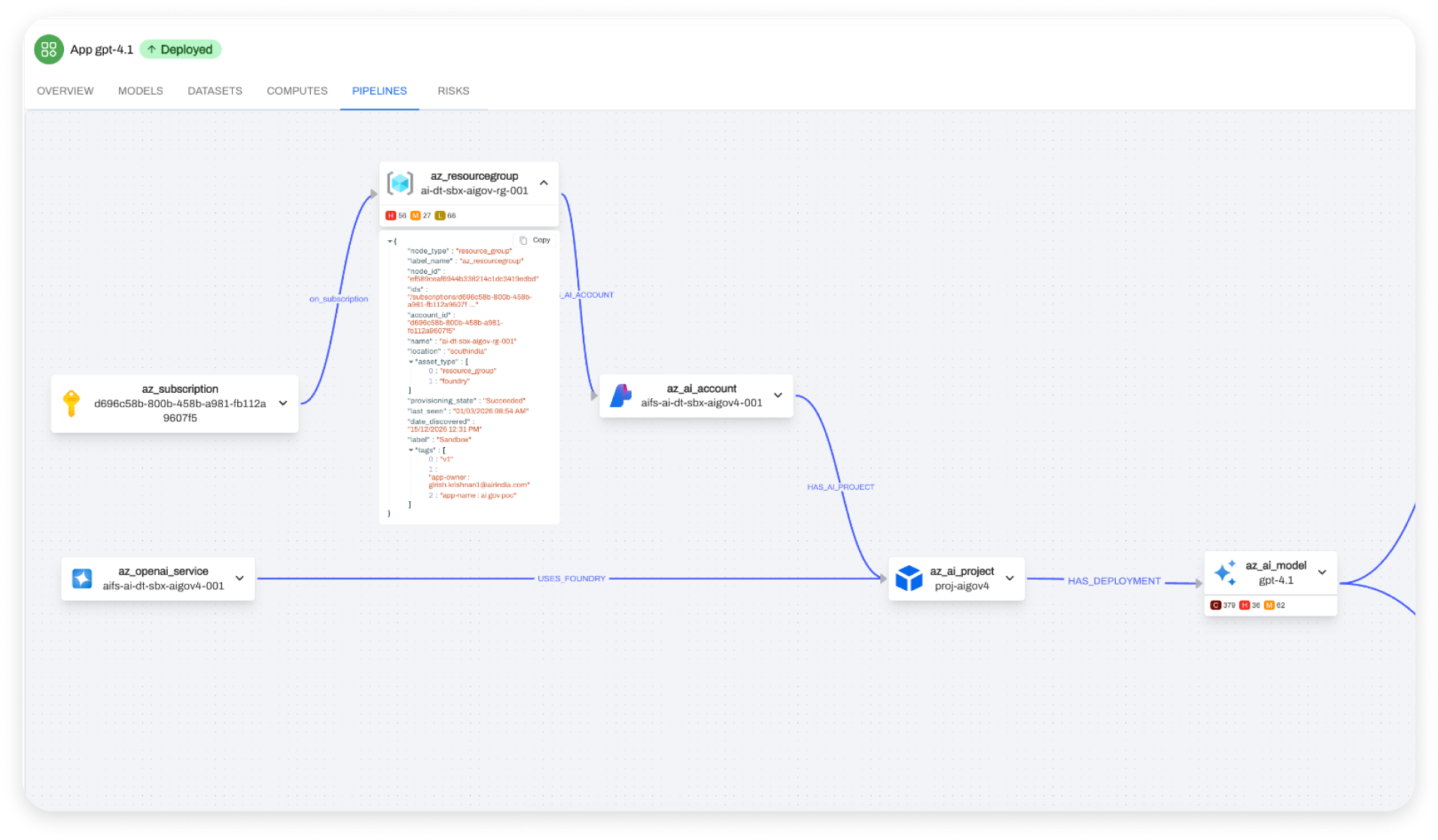The image size is (1438, 840).
Task: Click the green App gpt-4.1 icon
Action: 49,50
